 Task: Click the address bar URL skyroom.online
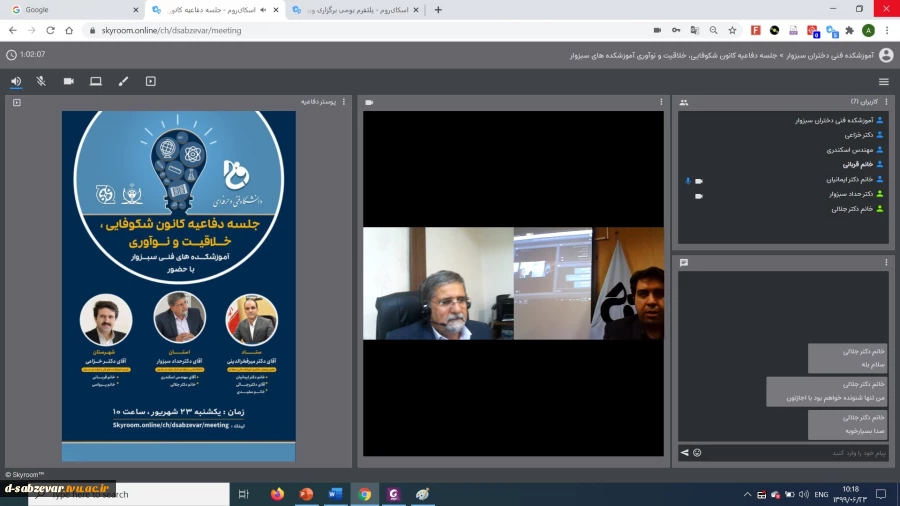coord(171,30)
